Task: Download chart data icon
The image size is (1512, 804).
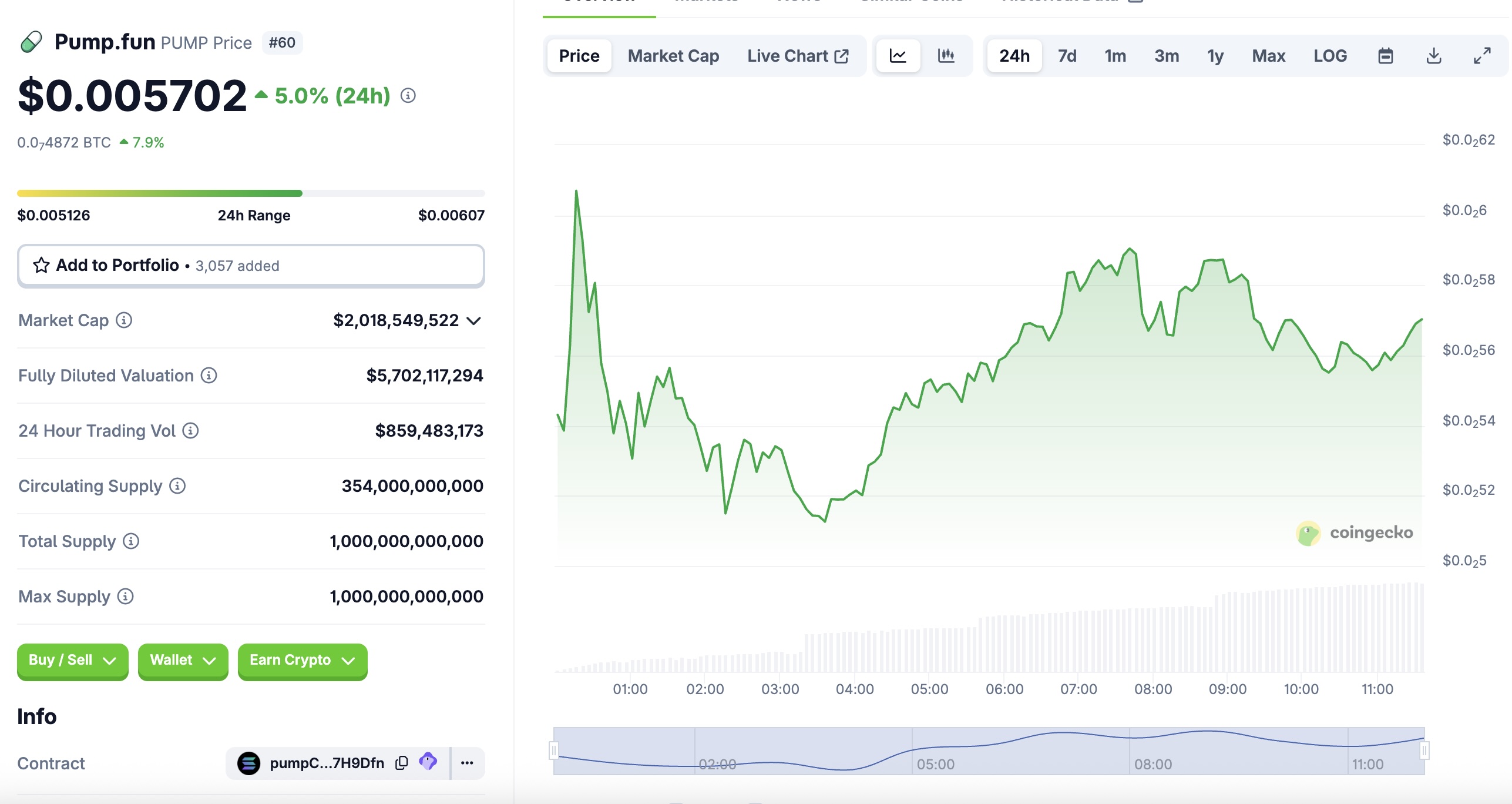Action: (x=1434, y=56)
